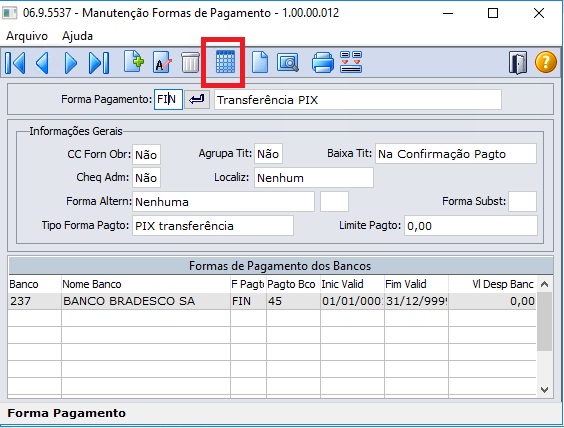
Task: Click the blank document toolbar icon
Action: 259,62
